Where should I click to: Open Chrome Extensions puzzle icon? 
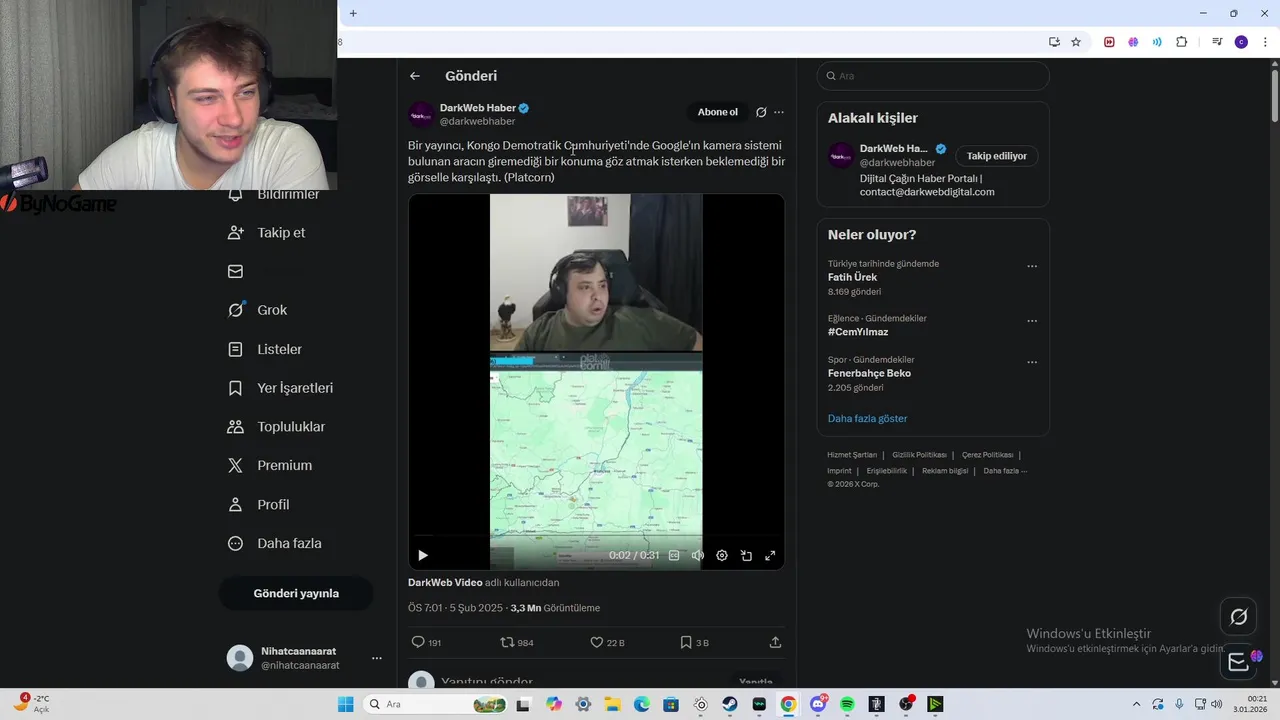pyautogui.click(x=1181, y=42)
